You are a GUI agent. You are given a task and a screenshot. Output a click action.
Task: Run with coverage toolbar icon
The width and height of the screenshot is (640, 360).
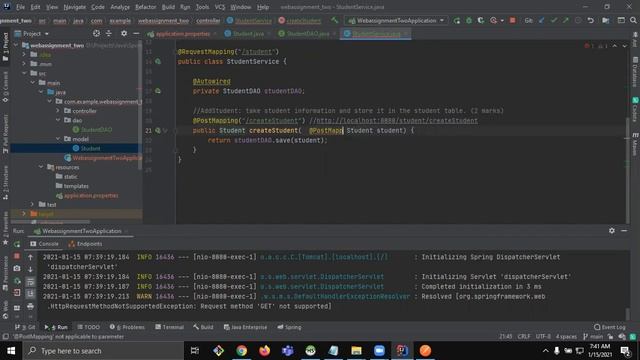pyautogui.click(x=481, y=20)
